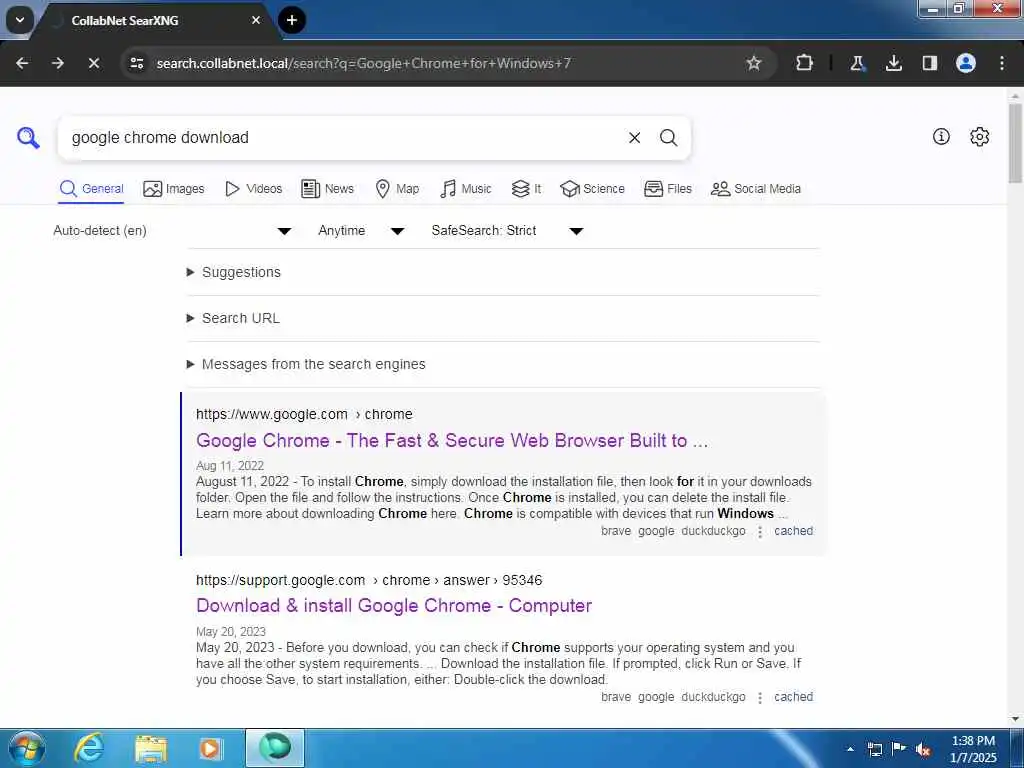This screenshot has width=1024, height=768.
Task: Click in the search query input field
Action: click(343, 138)
